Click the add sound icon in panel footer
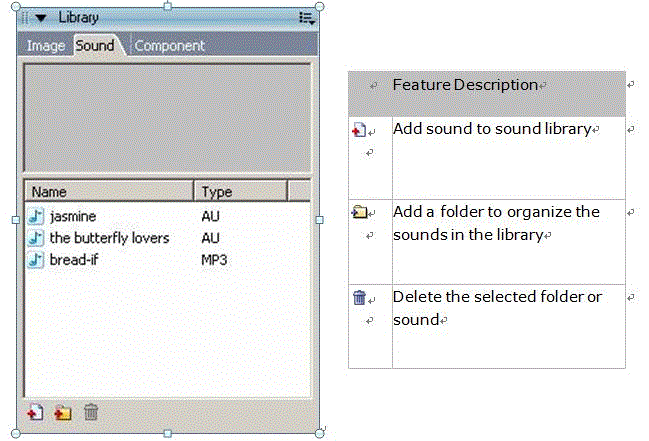 point(35,413)
